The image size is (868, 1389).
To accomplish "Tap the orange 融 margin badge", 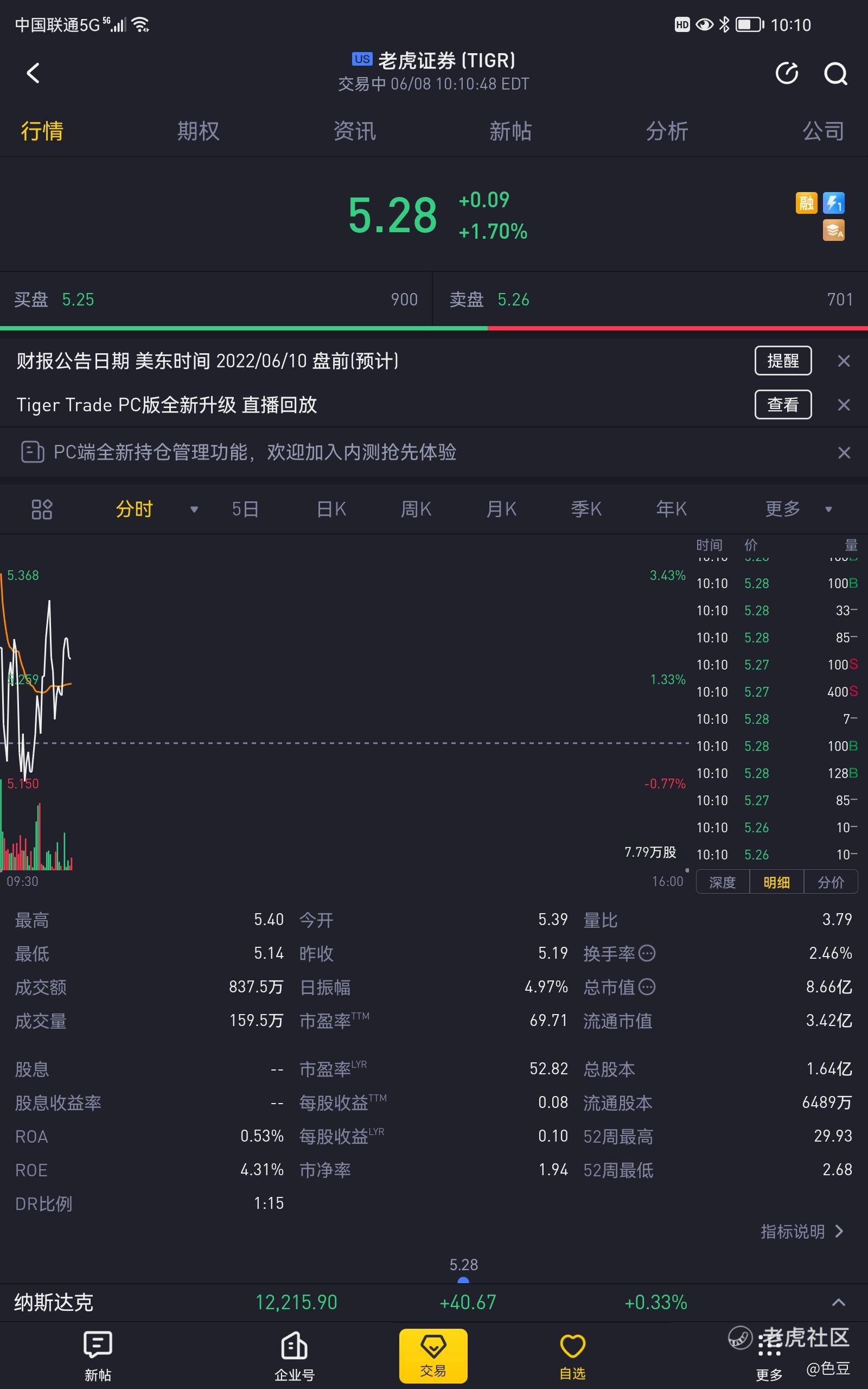I will 806,202.
